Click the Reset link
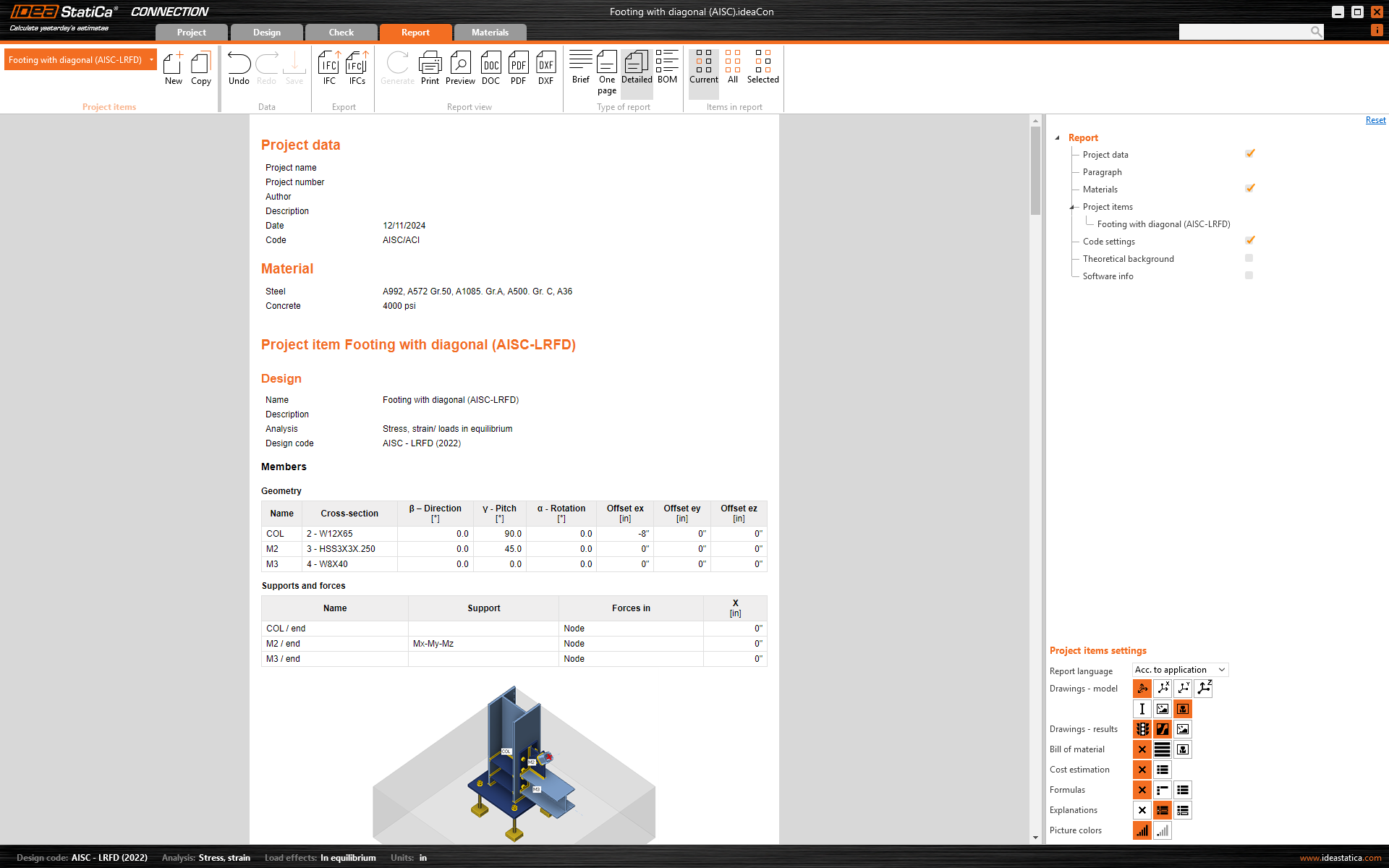 [x=1375, y=120]
